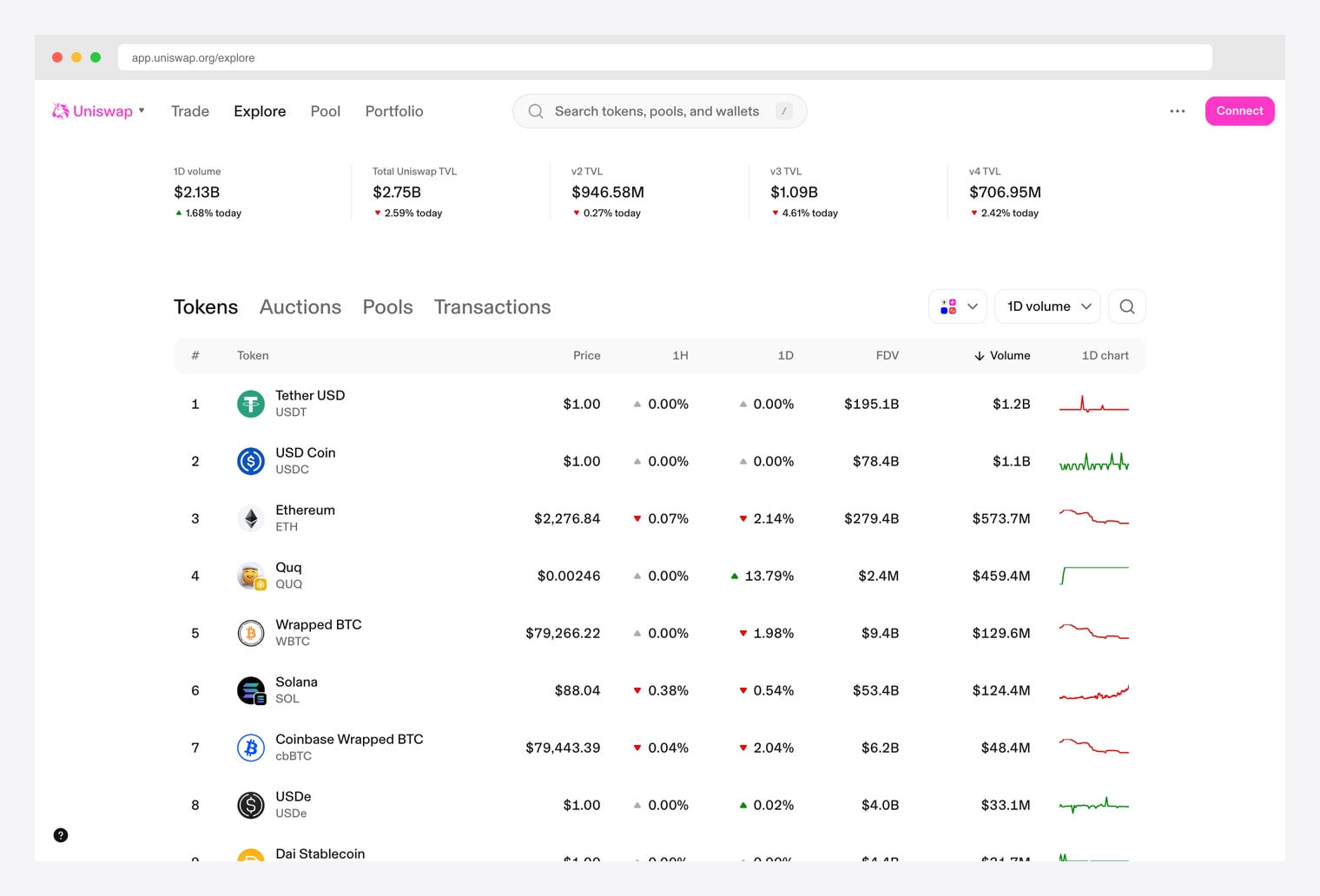Open the Coinbase Wrapped BTC token name
The height and width of the screenshot is (896, 1320).
pos(349,739)
